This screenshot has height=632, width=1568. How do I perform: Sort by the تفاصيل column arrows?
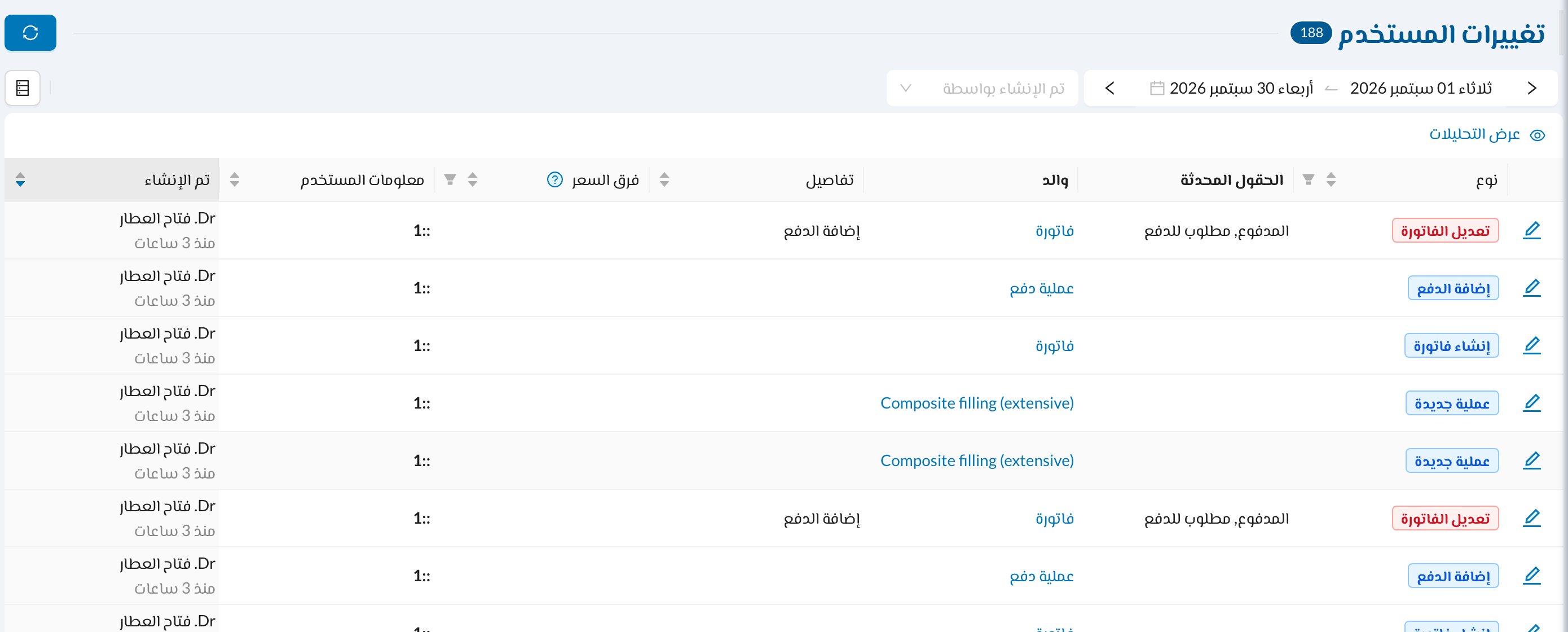point(664,179)
